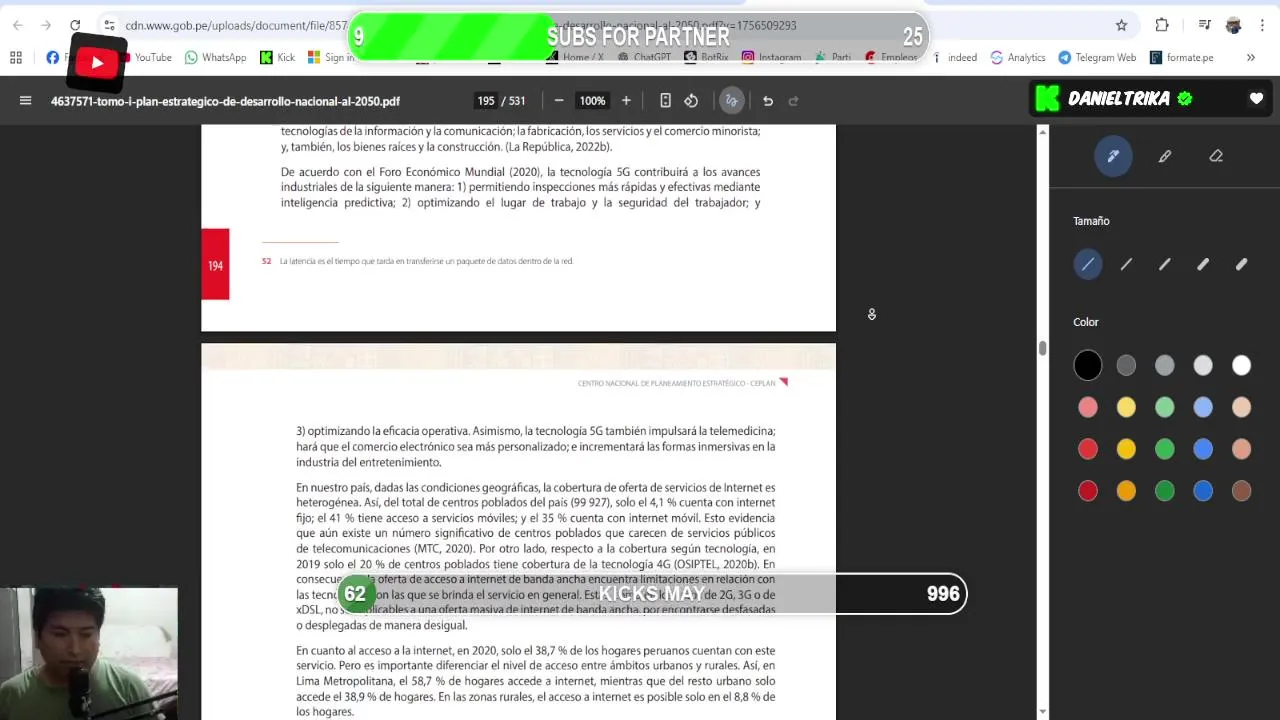Choose the second thickest pen size
The height and width of the screenshot is (720, 1280).
(x=1203, y=264)
